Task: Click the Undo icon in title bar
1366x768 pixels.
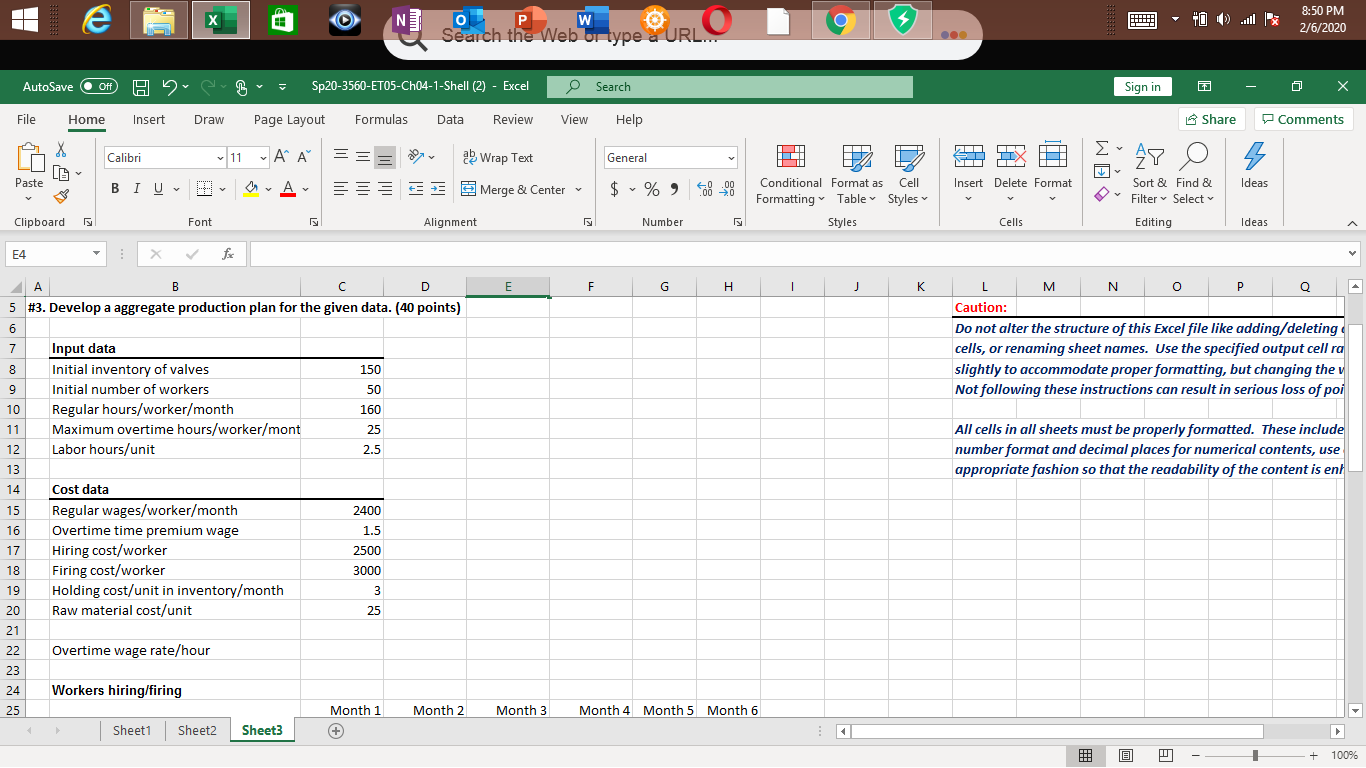Action: [x=172, y=87]
